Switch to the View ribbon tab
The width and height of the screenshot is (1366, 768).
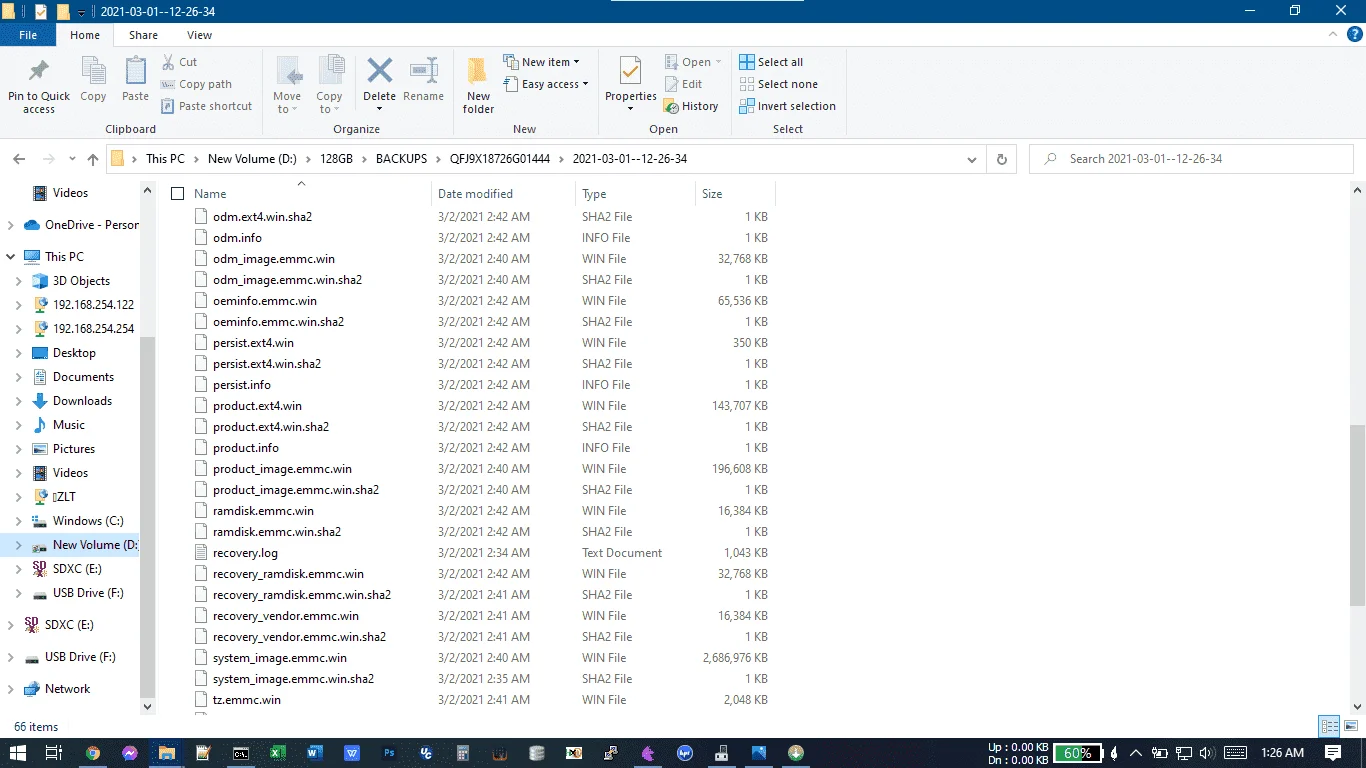coord(199,35)
